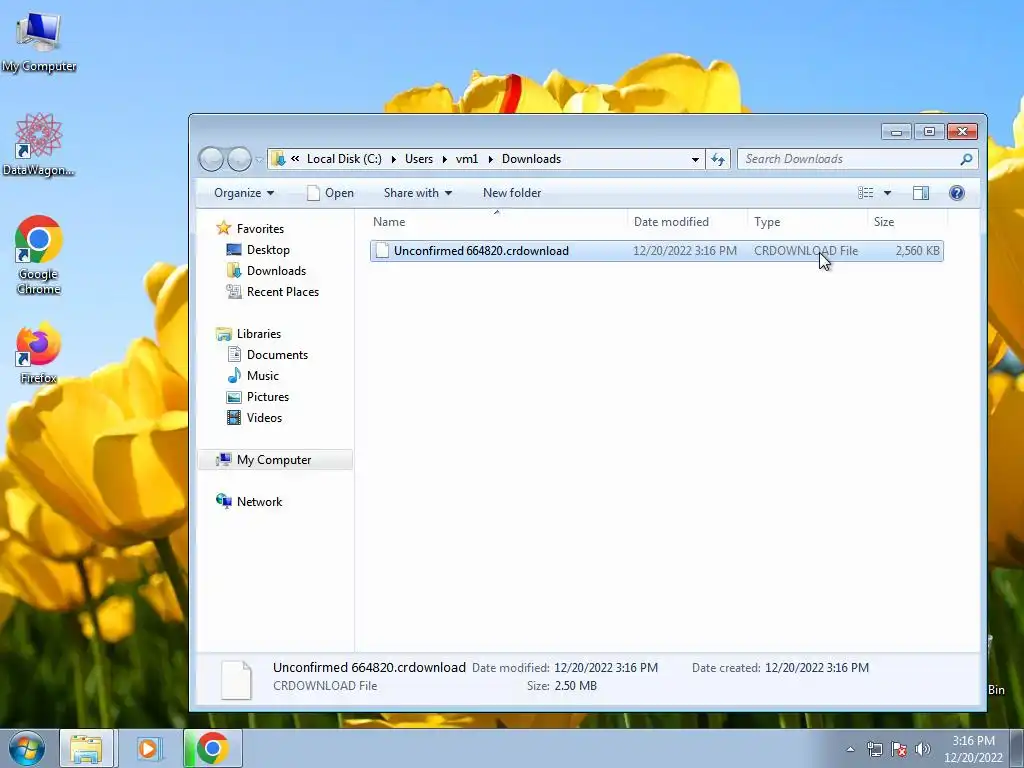Click Local Disk (C:) in the address bar
Viewport: 1024px width, 768px height.
(x=344, y=159)
